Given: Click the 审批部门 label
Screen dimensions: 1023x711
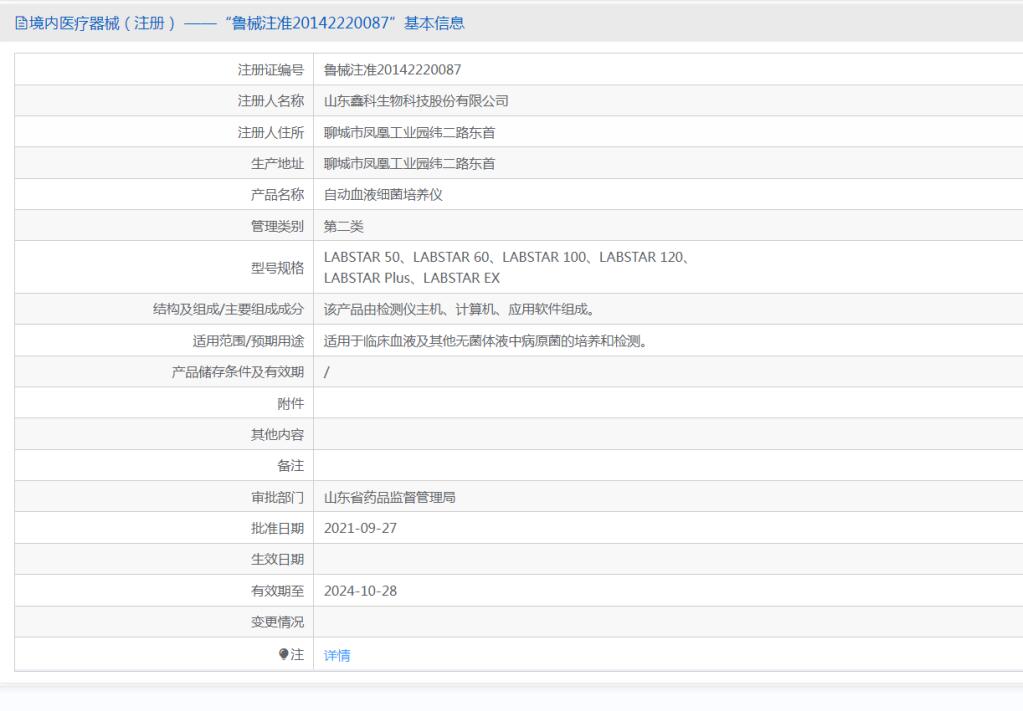Looking at the screenshot, I should click(277, 497).
